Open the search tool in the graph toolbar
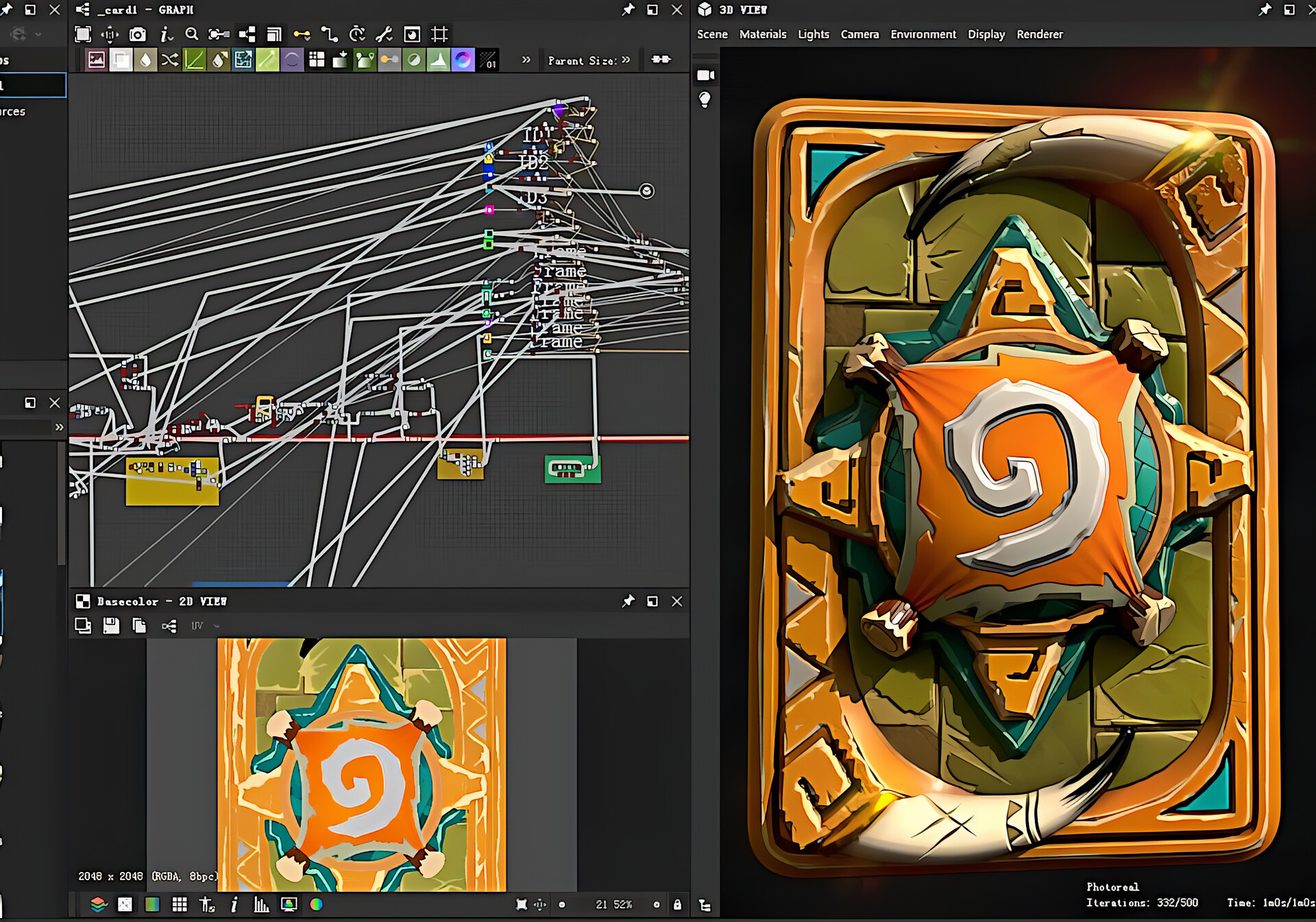Image resolution: width=1316 pixels, height=922 pixels. pyautogui.click(x=192, y=34)
